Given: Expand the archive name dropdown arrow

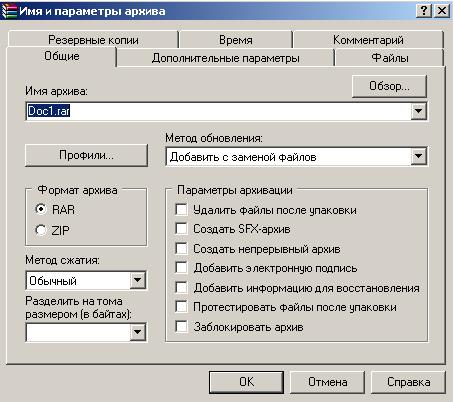Looking at the screenshot, I should pyautogui.click(x=418, y=111).
